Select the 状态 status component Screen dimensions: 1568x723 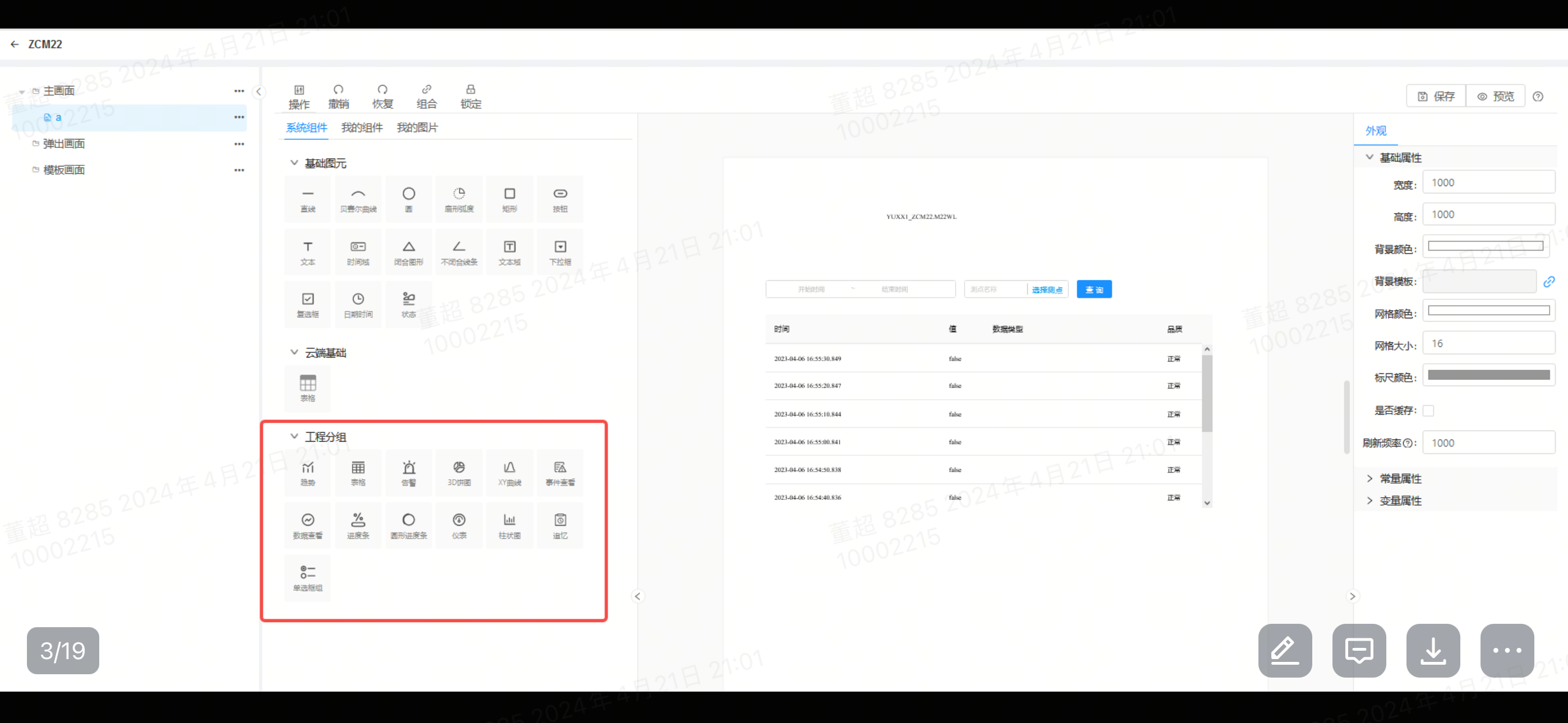409,304
